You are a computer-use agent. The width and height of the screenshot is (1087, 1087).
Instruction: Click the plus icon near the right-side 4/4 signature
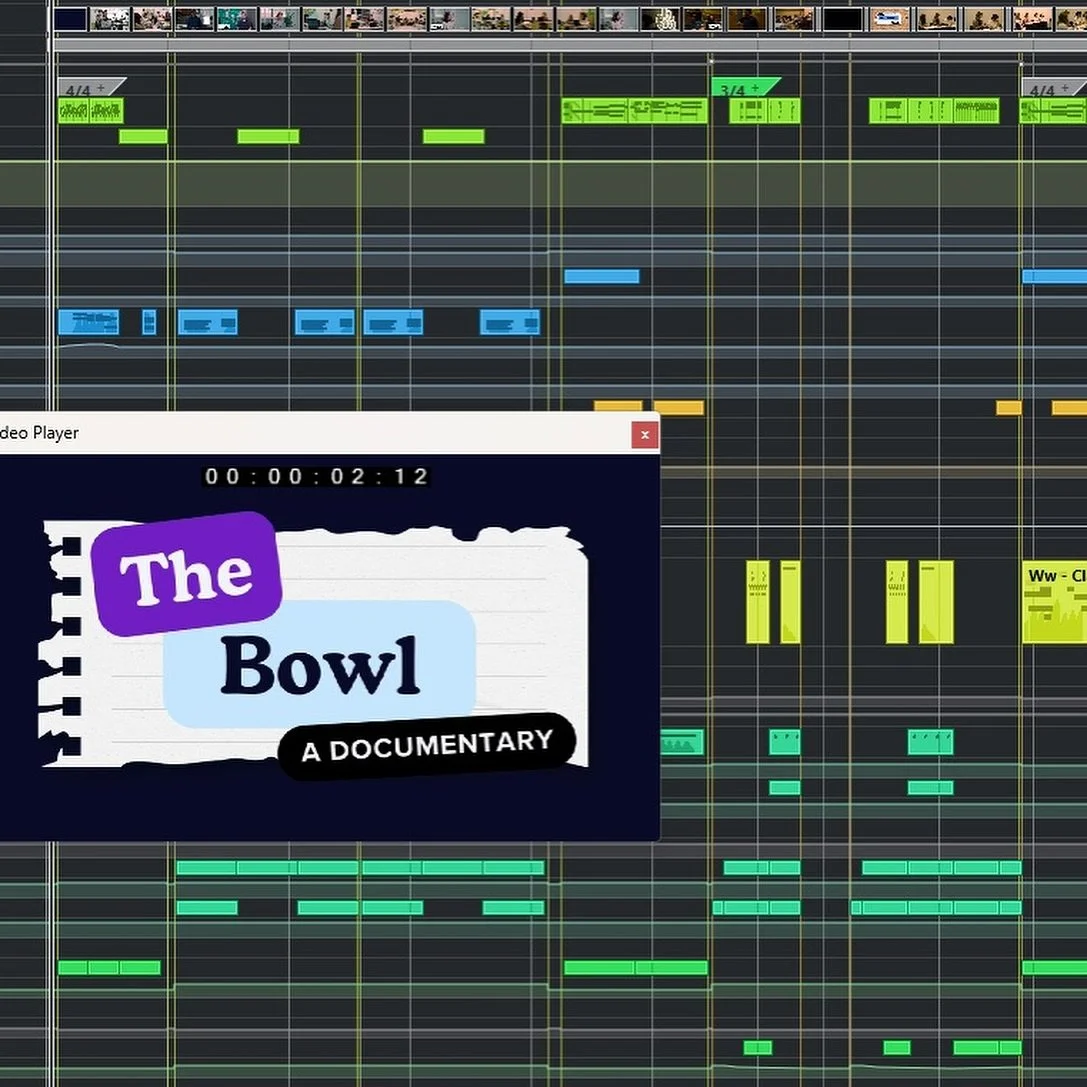click(1063, 88)
